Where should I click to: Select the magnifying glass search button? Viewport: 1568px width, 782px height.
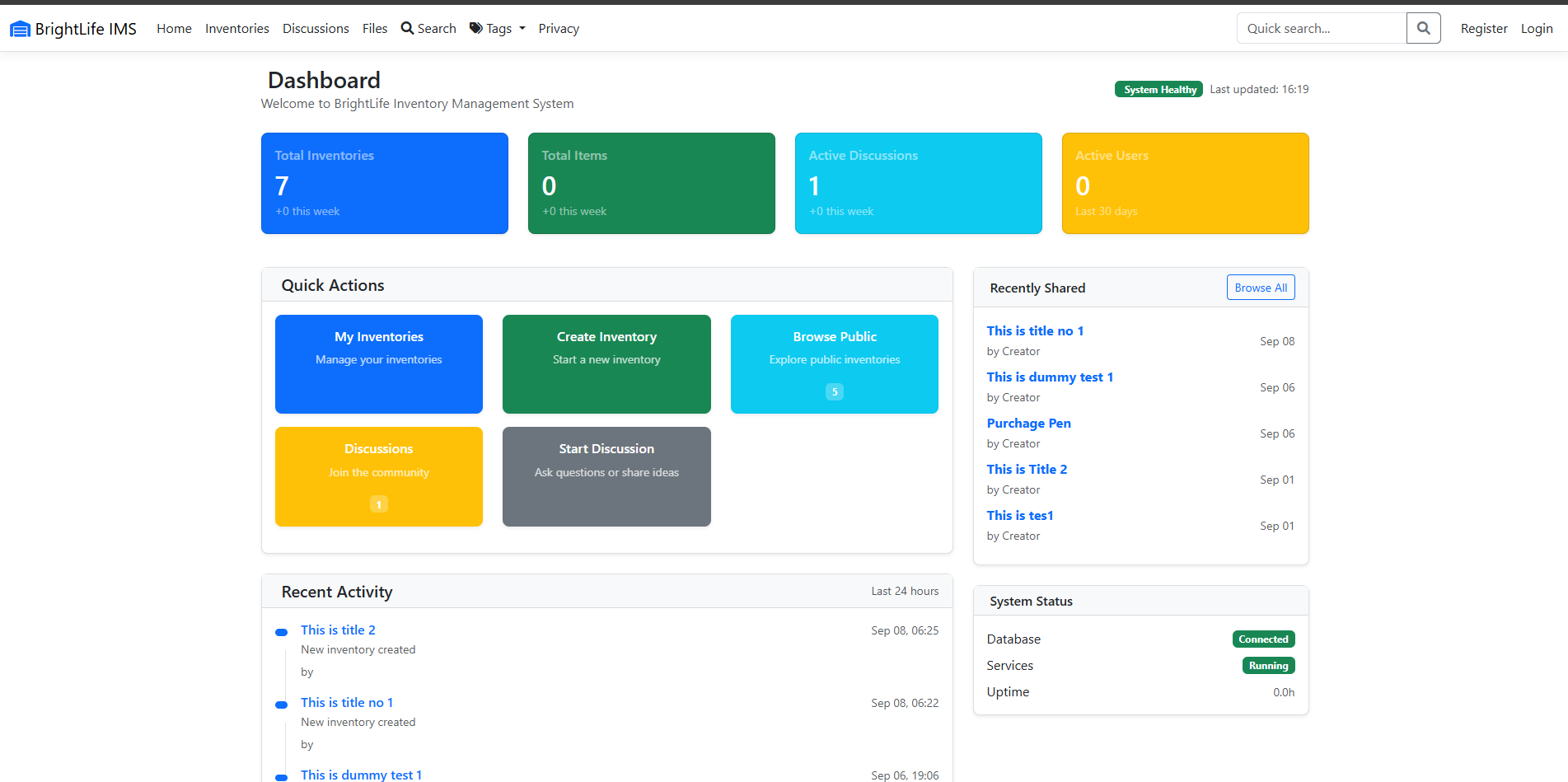(x=1423, y=27)
